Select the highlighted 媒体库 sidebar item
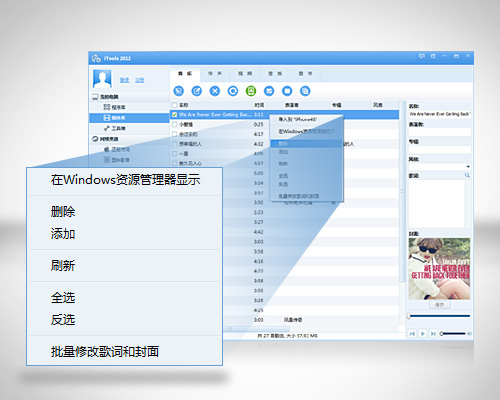The height and width of the screenshot is (400, 500). (129, 118)
